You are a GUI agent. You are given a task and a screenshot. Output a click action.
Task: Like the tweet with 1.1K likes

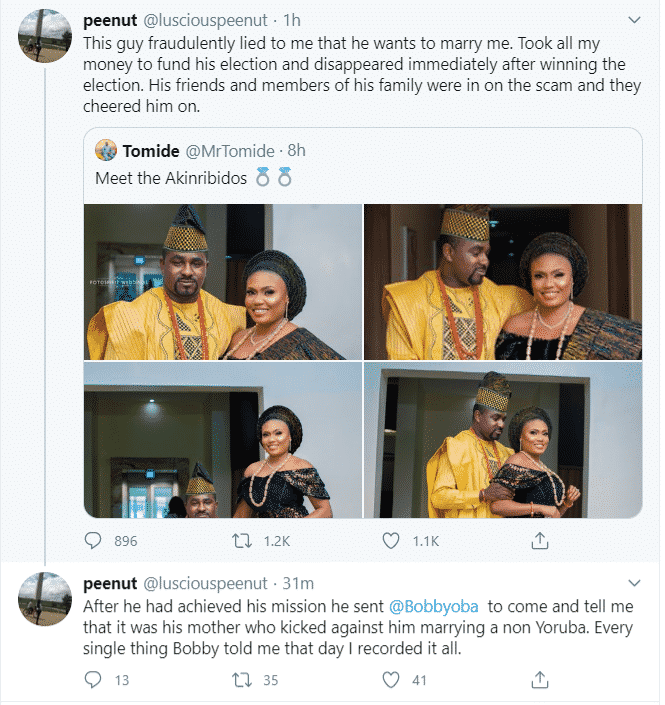point(392,541)
